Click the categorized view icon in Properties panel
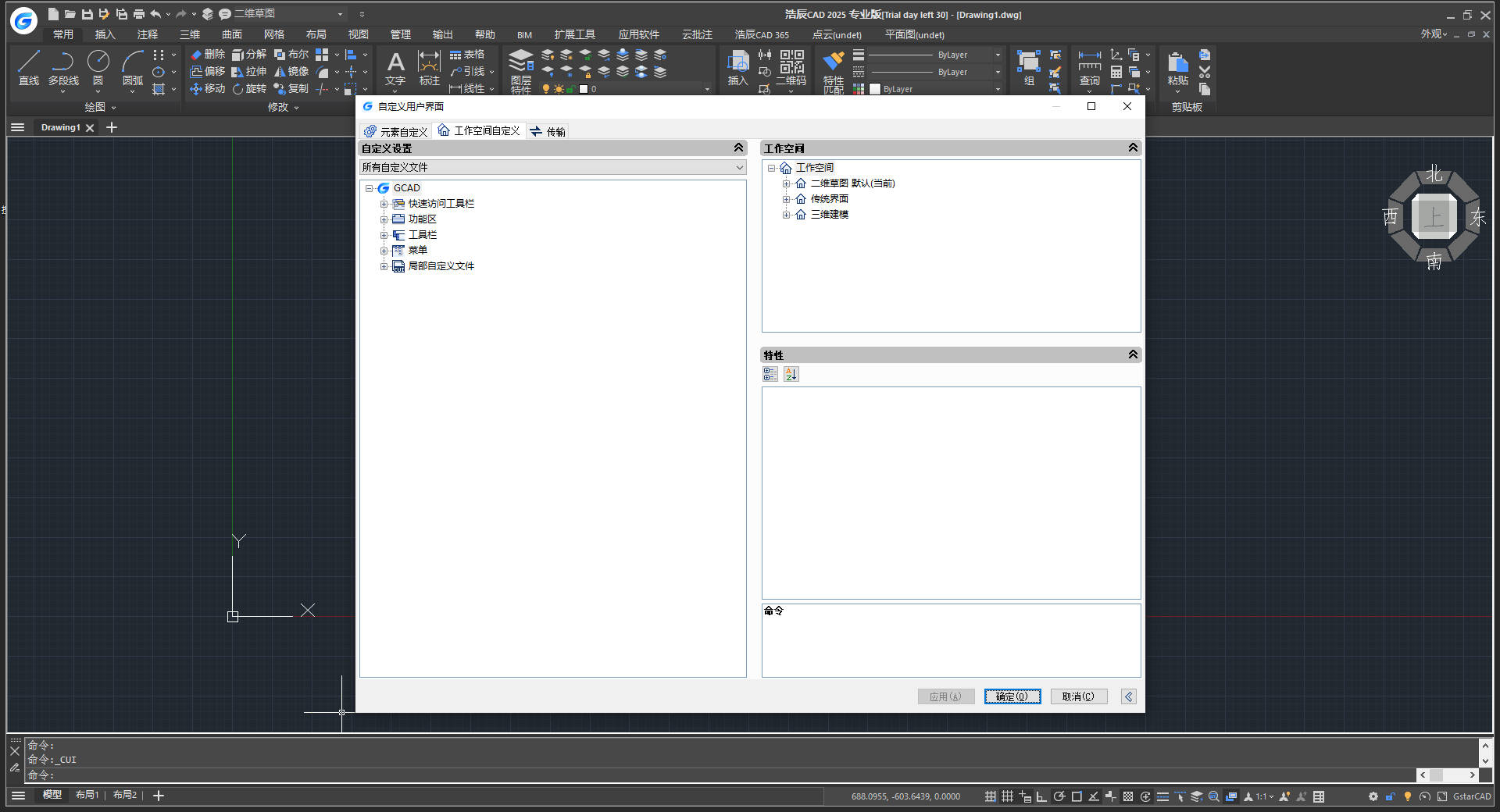 point(770,375)
